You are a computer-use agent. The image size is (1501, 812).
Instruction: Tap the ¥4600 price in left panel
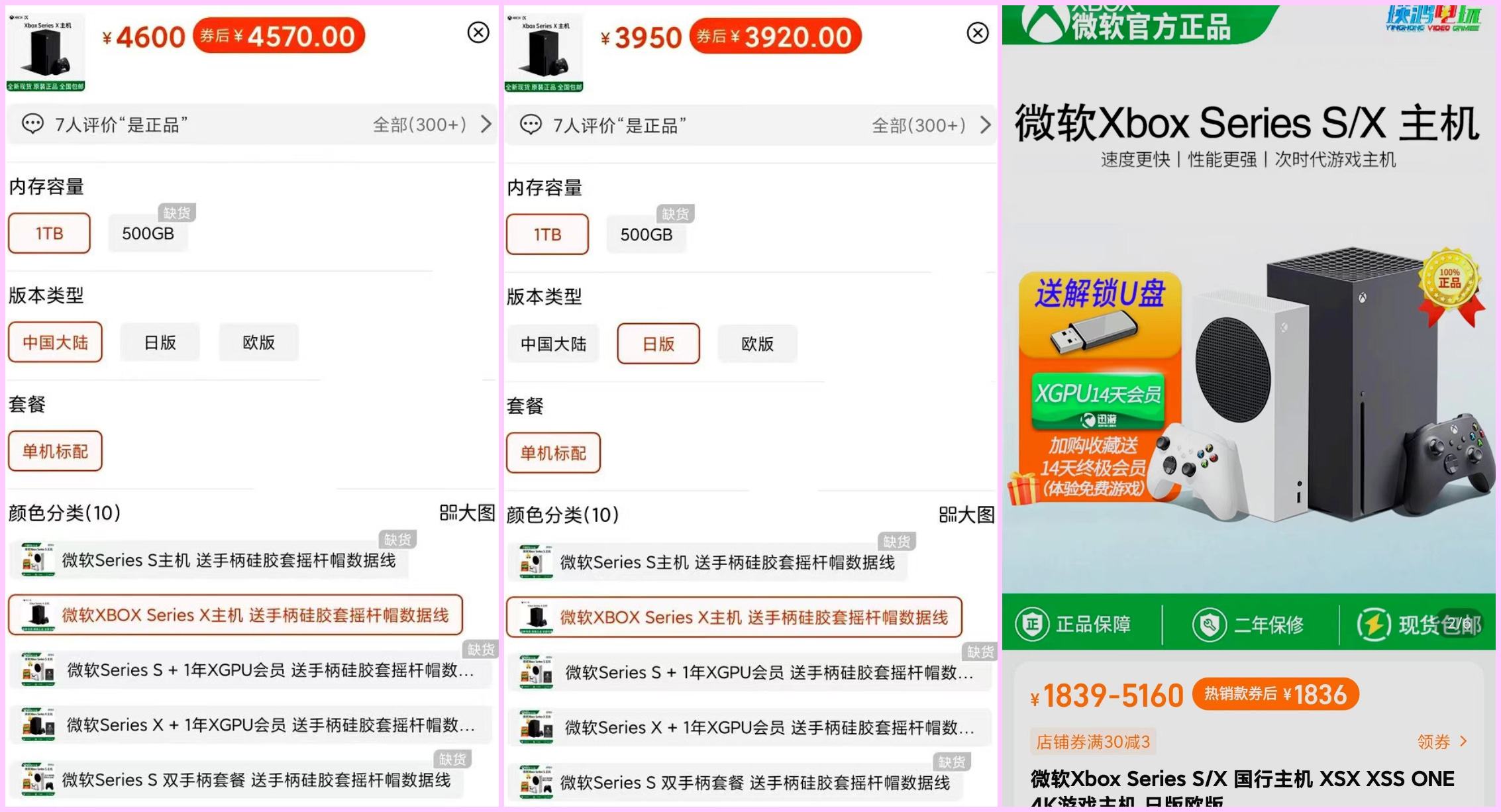coord(144,37)
